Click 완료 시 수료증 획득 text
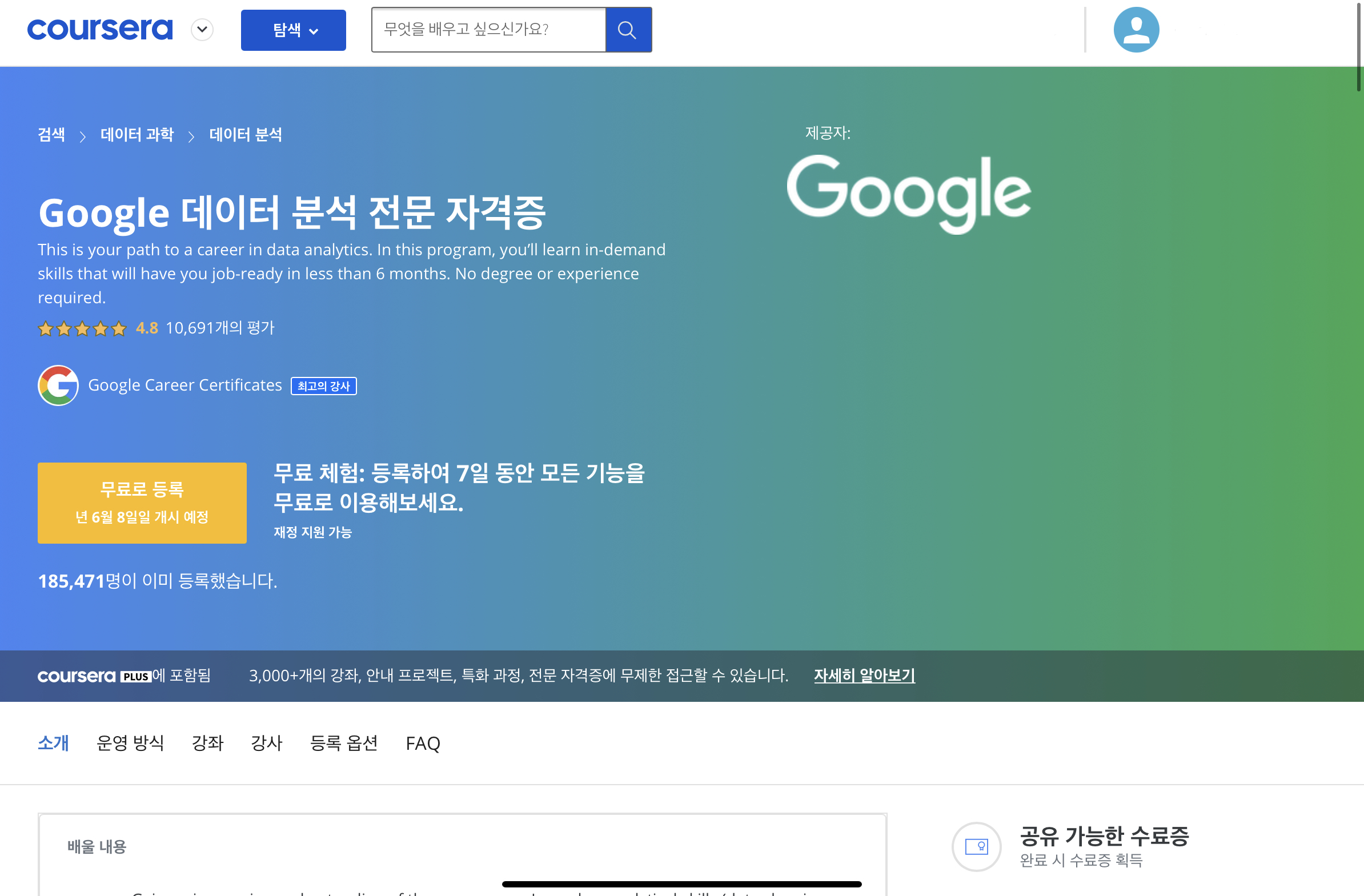1364x896 pixels. point(1081,861)
